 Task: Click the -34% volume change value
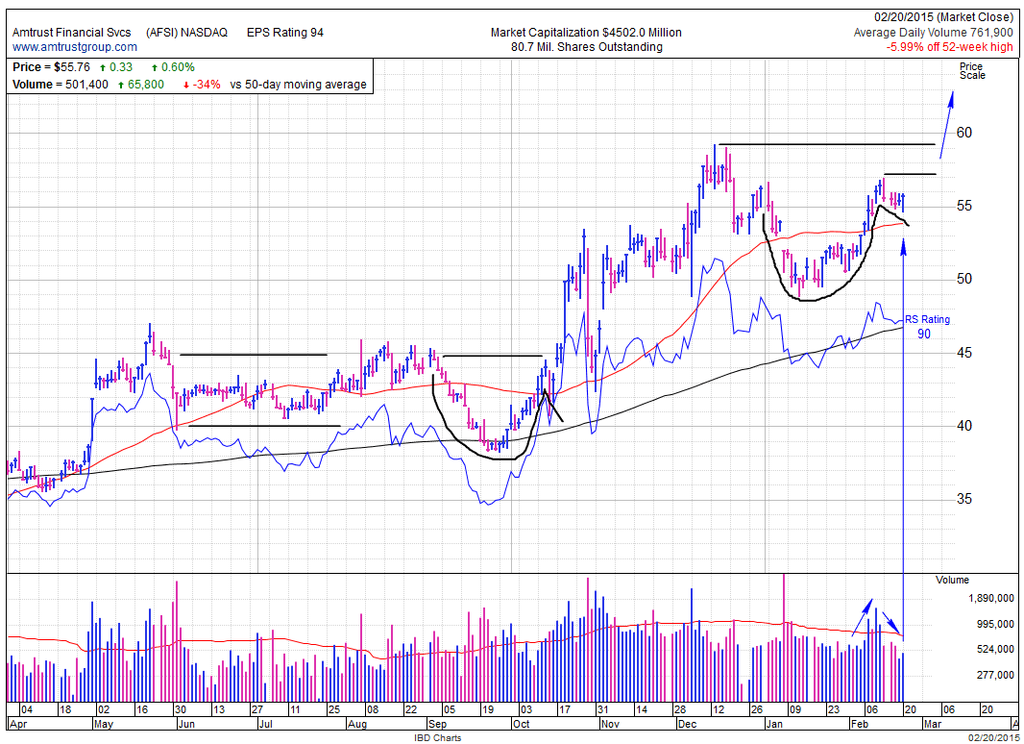[x=206, y=84]
